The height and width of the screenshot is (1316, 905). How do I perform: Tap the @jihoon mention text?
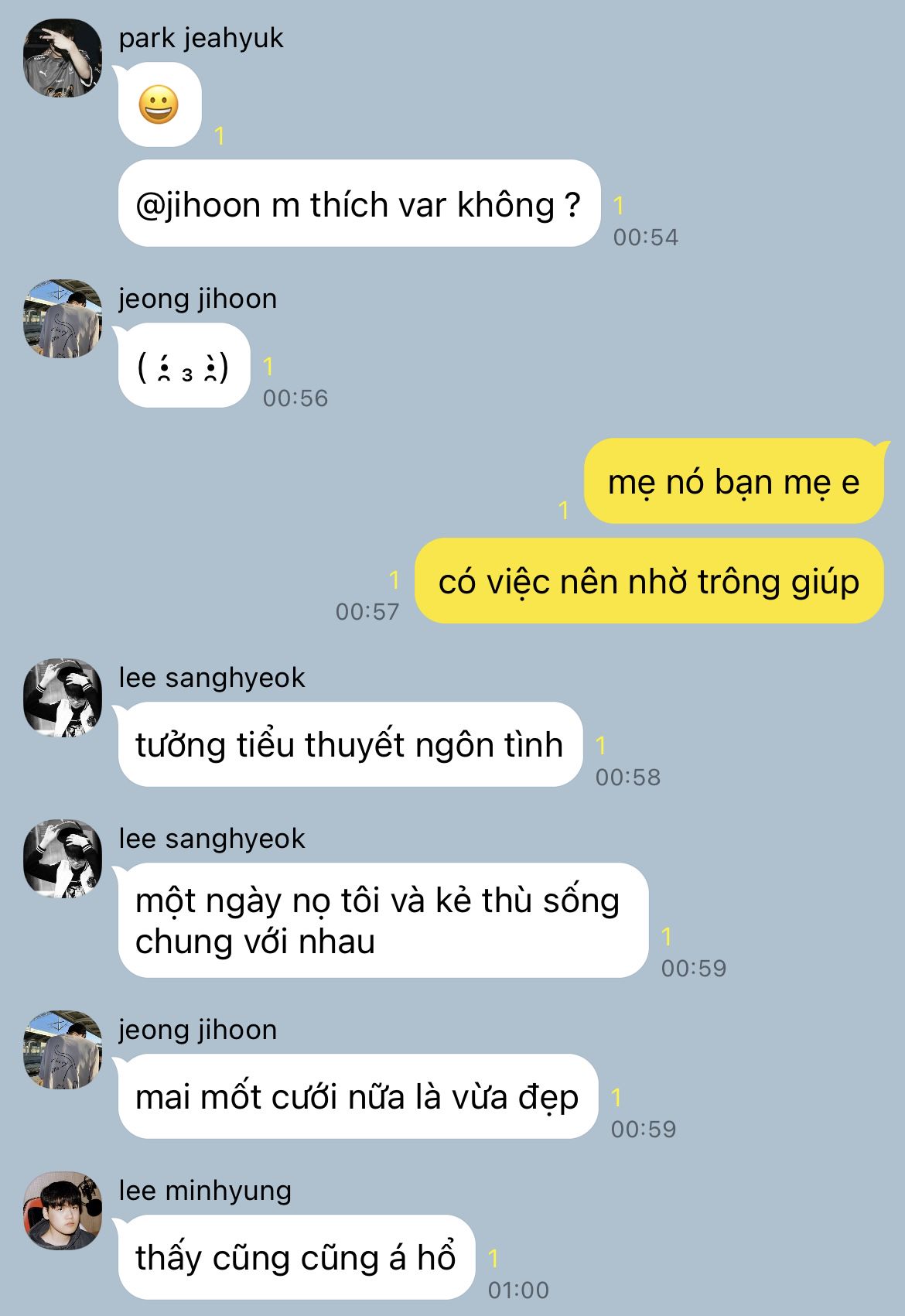(198, 205)
